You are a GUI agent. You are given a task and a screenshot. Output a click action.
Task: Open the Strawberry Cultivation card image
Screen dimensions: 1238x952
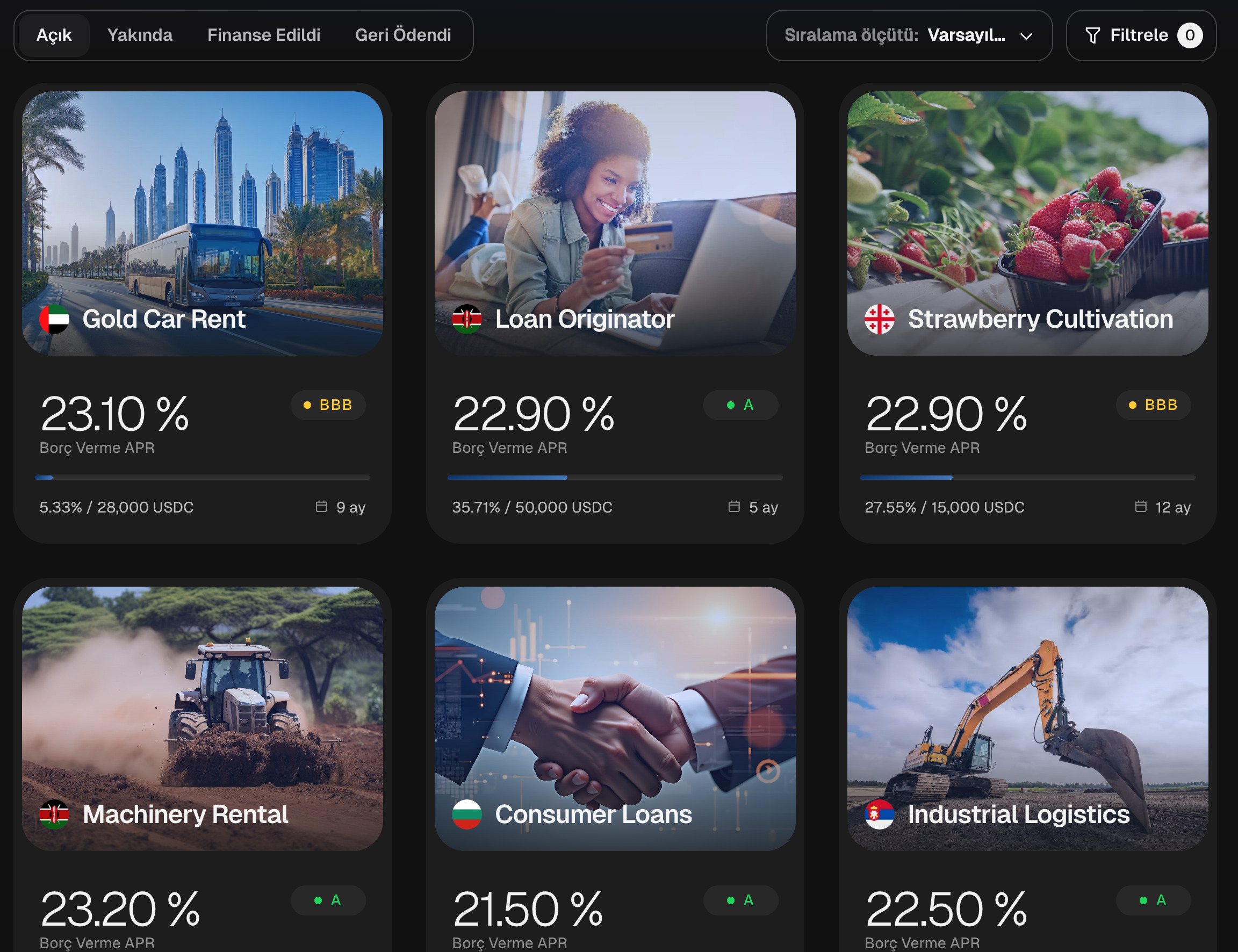coord(1027,223)
